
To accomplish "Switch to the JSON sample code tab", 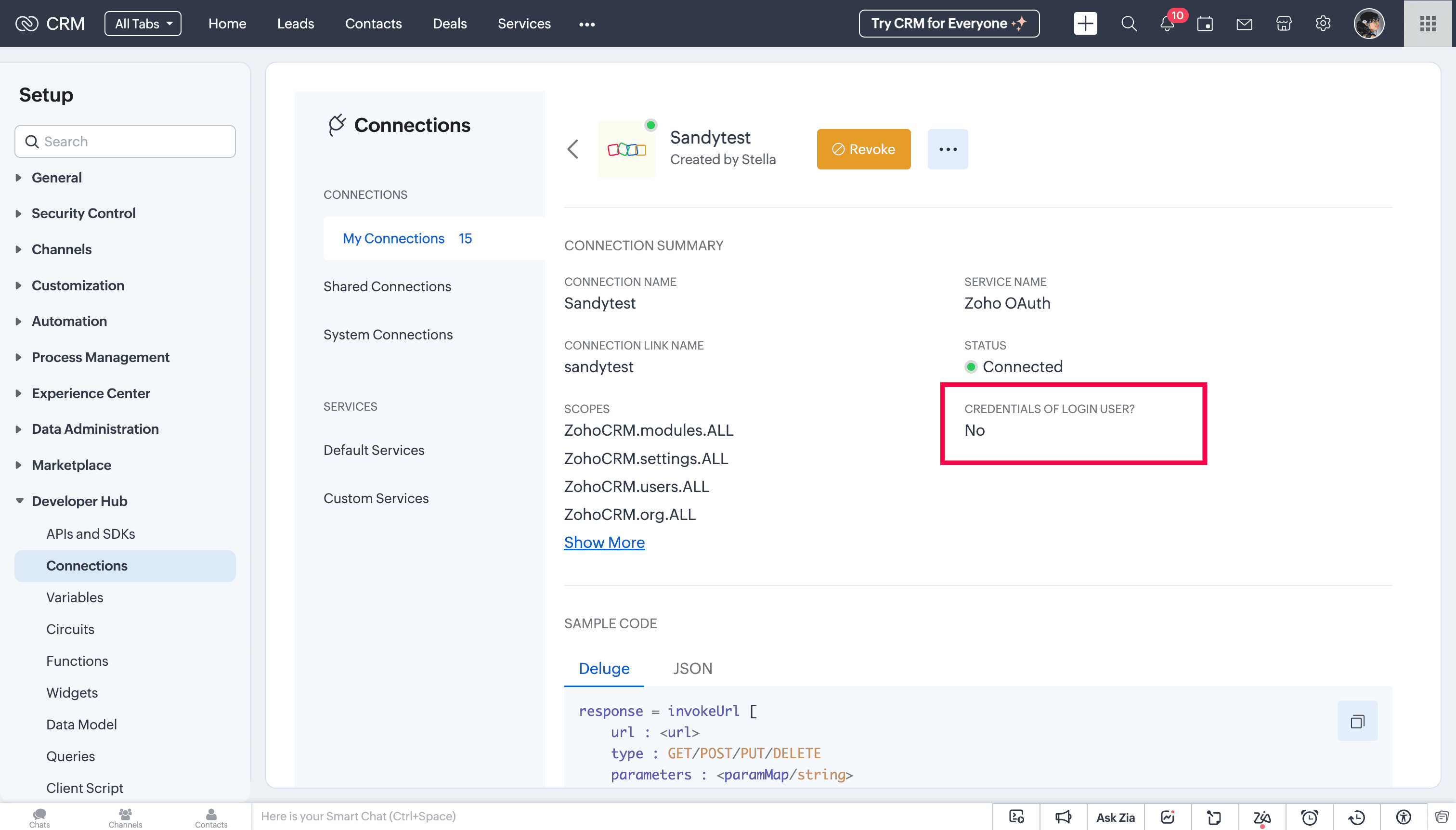I will pyautogui.click(x=692, y=668).
